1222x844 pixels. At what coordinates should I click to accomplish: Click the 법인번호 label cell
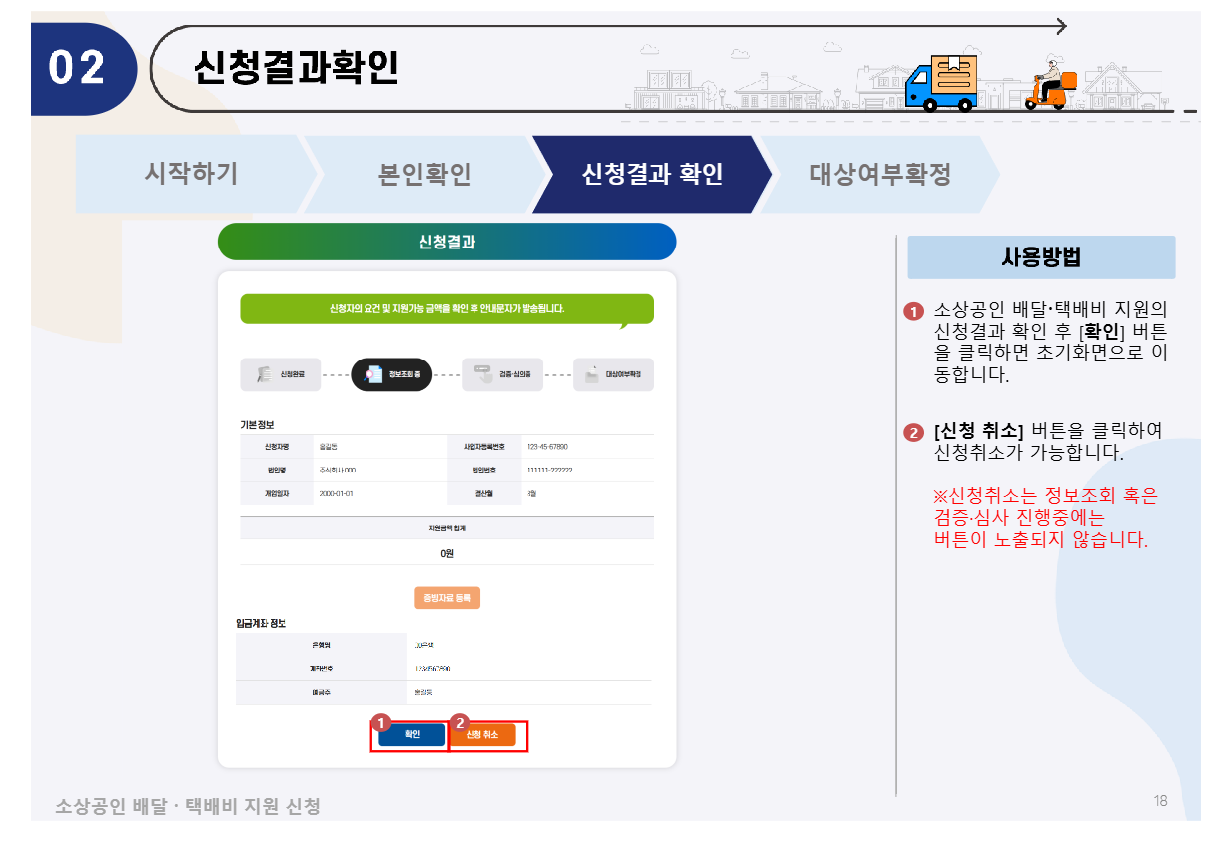484,470
